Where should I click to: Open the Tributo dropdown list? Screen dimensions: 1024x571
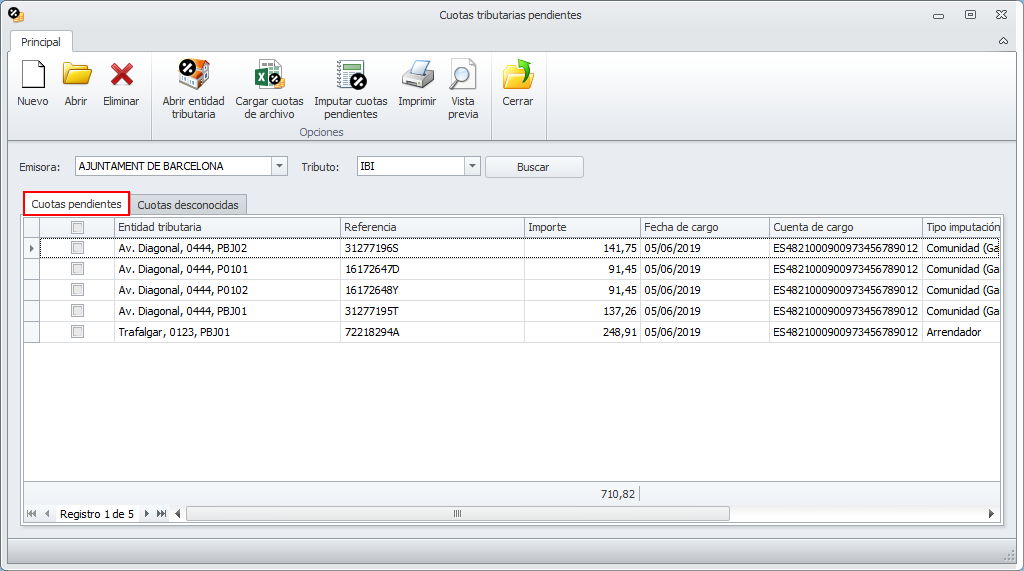tap(473, 167)
